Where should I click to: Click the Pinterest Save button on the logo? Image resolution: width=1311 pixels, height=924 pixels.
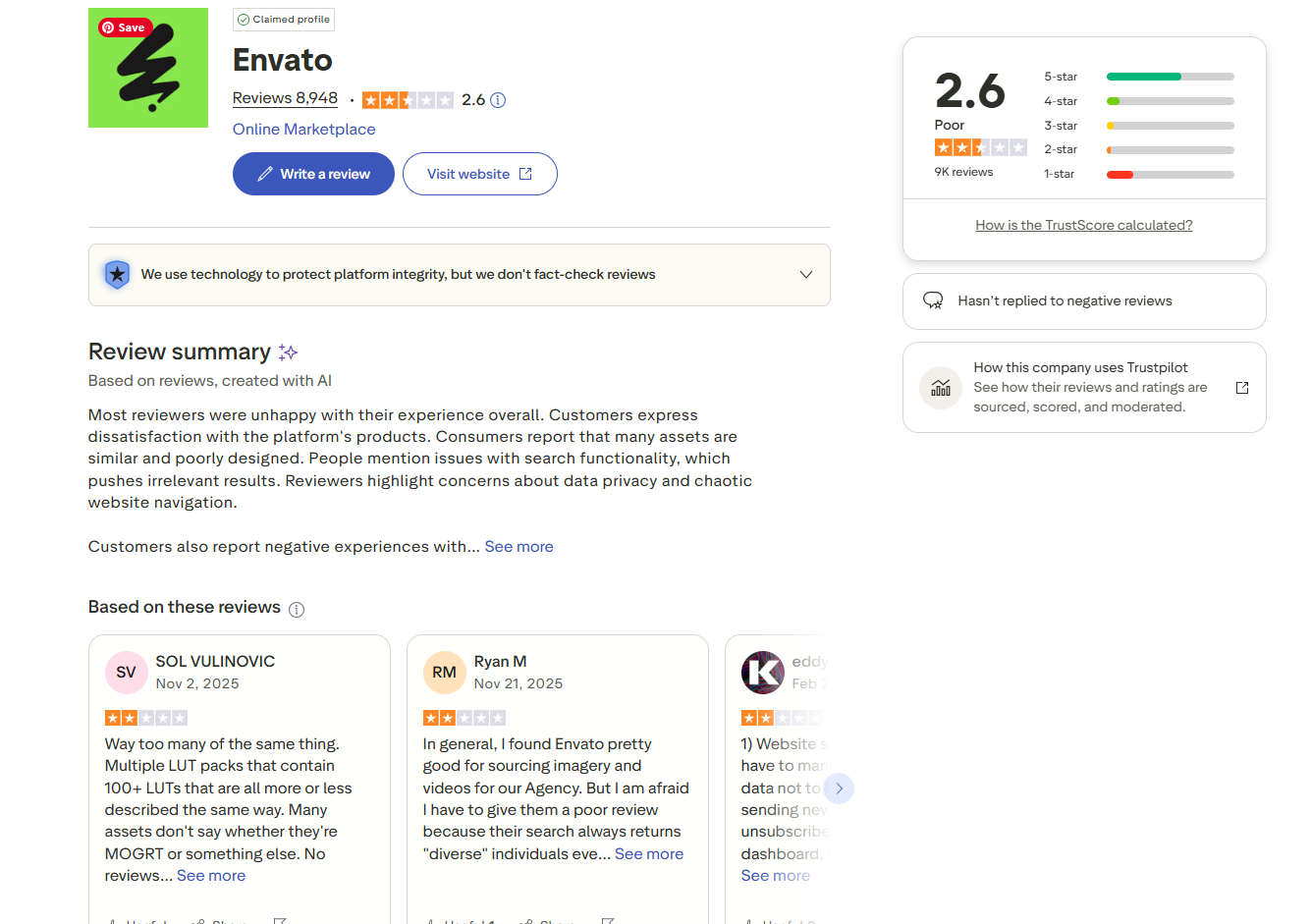coord(123,27)
